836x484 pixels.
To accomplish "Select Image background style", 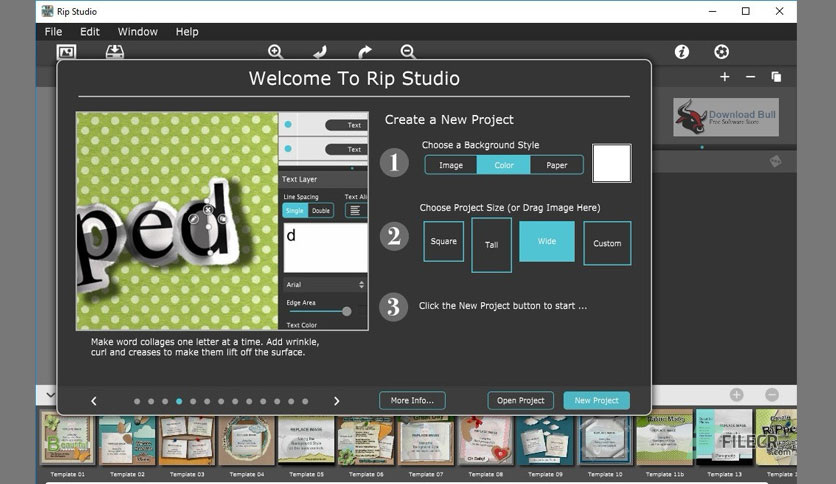I will coord(451,165).
